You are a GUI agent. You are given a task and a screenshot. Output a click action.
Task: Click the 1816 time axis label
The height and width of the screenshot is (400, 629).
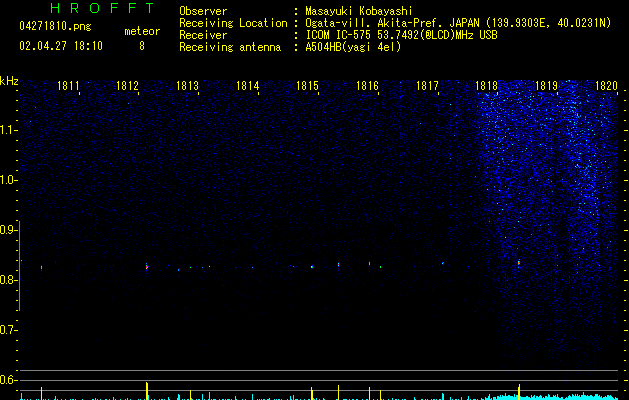(367, 86)
